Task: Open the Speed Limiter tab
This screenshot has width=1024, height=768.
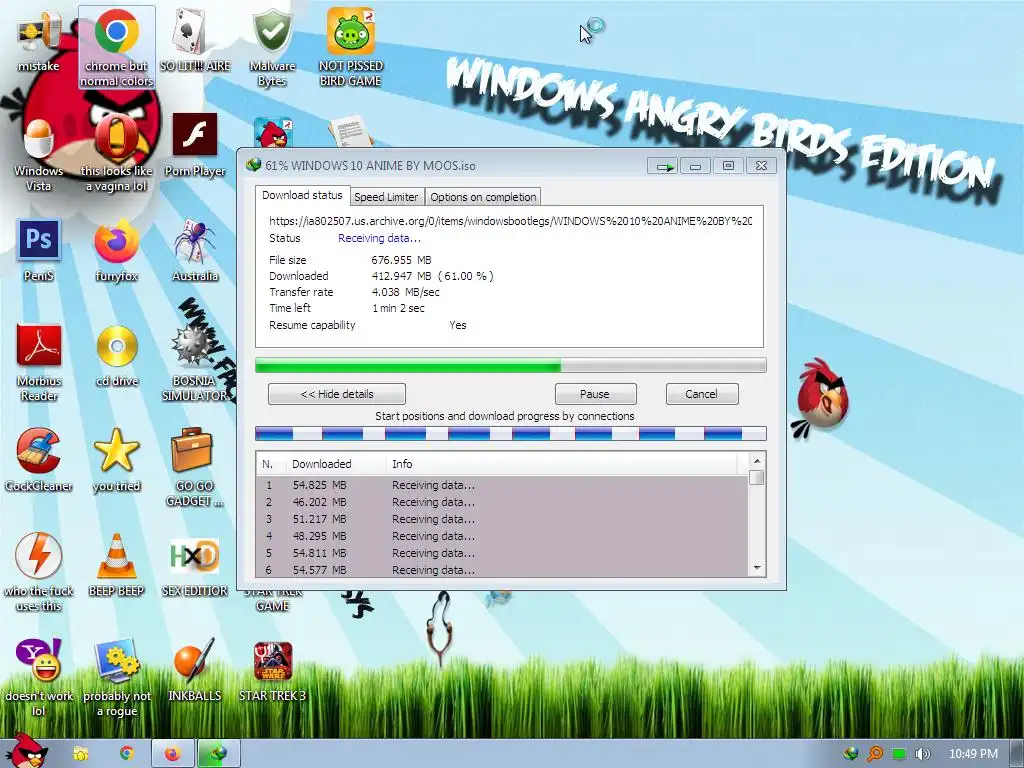Action: tap(386, 197)
